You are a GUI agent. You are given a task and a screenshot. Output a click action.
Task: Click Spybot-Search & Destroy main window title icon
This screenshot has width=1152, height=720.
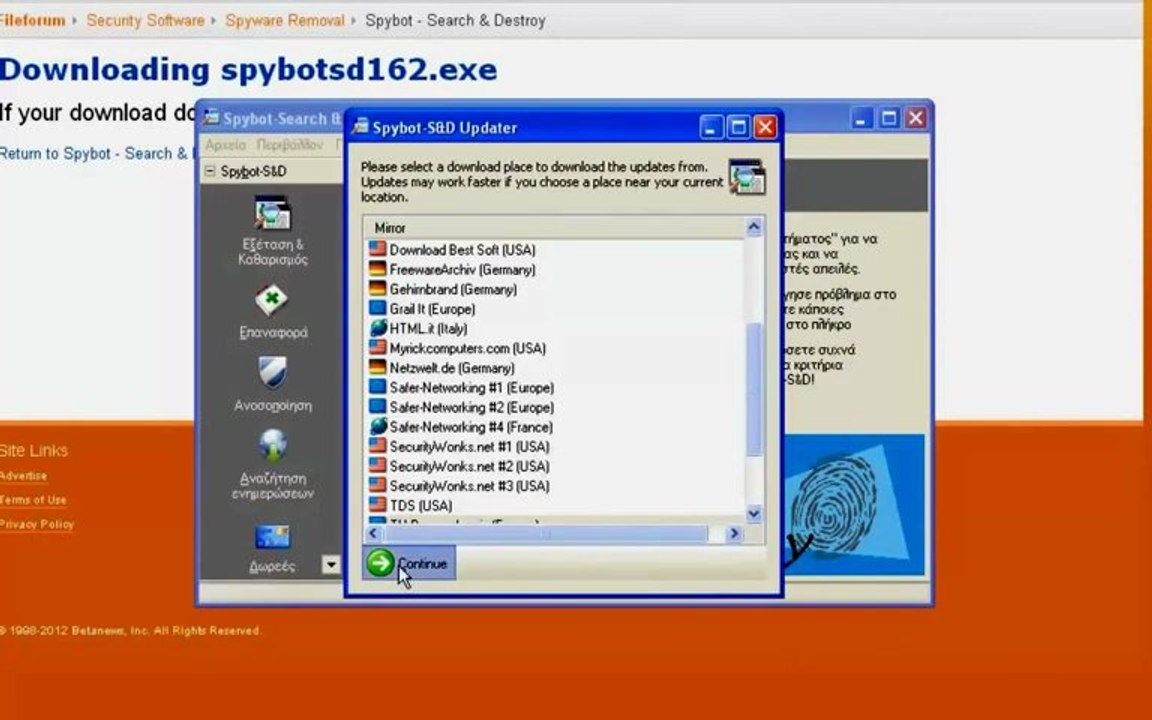pyautogui.click(x=211, y=118)
